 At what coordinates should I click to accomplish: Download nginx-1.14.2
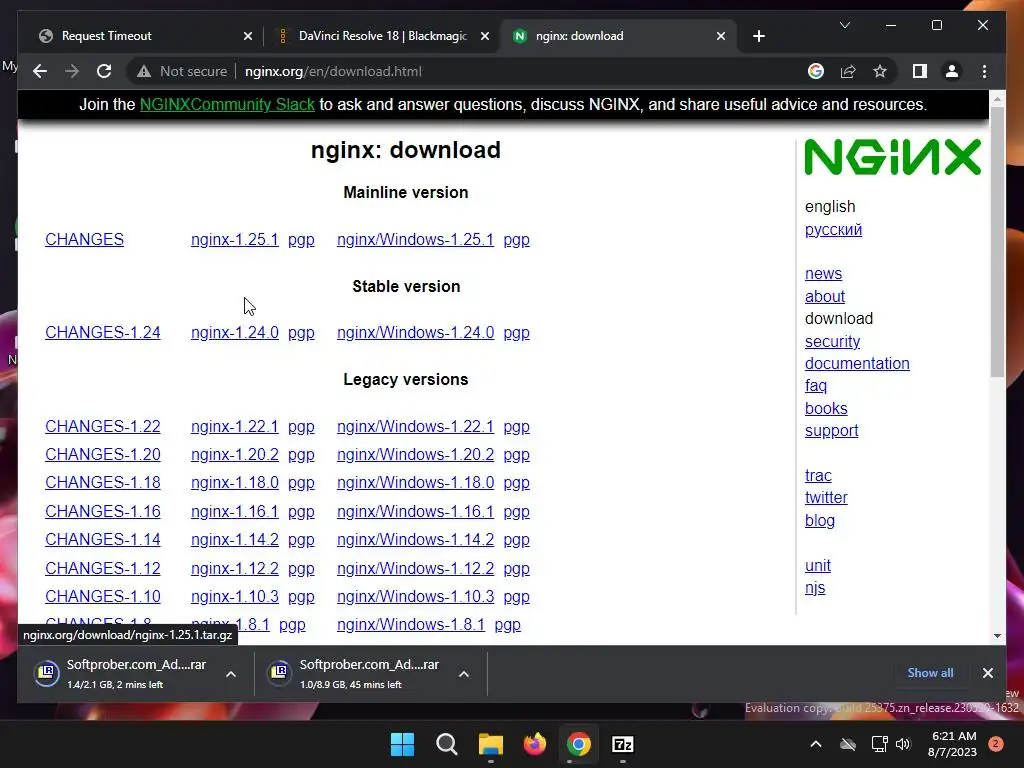click(x=234, y=539)
